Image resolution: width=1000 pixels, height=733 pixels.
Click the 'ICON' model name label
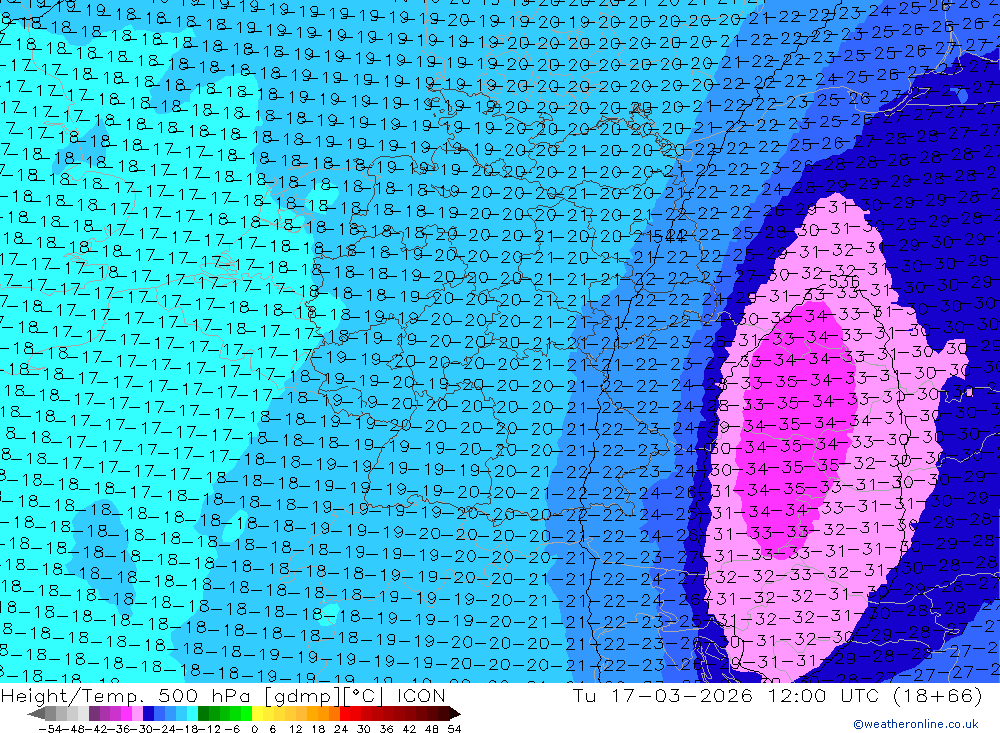421,695
